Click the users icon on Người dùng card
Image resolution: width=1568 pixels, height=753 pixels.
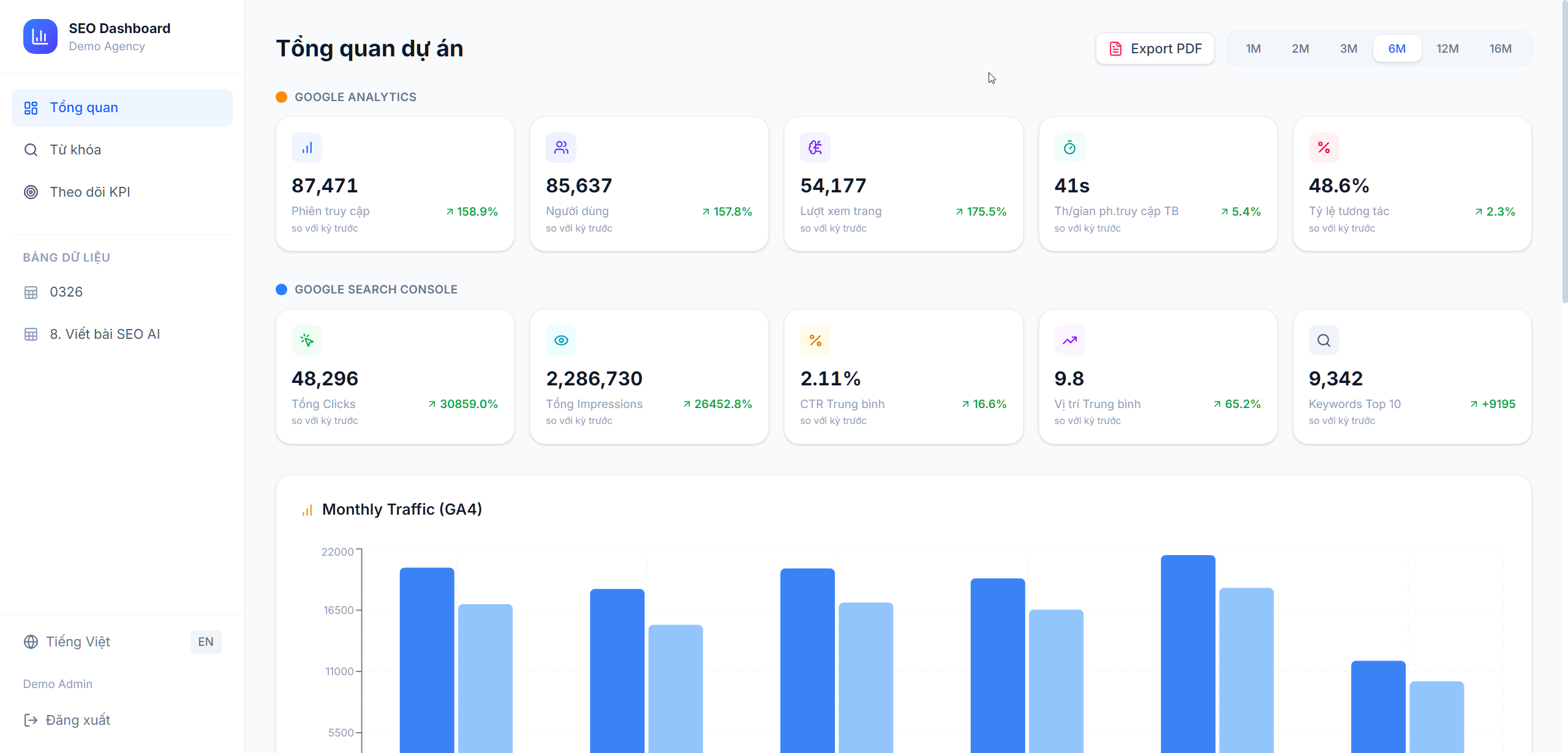point(561,147)
